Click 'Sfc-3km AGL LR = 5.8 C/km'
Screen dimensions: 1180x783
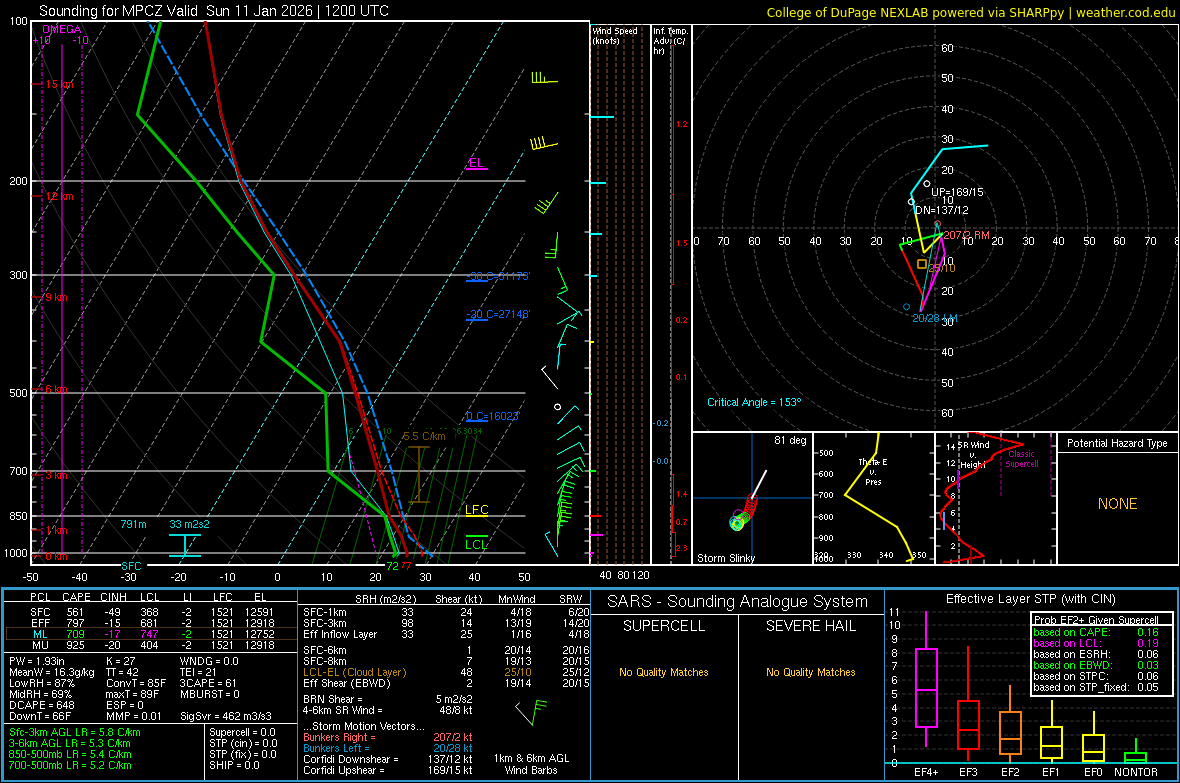point(75,732)
